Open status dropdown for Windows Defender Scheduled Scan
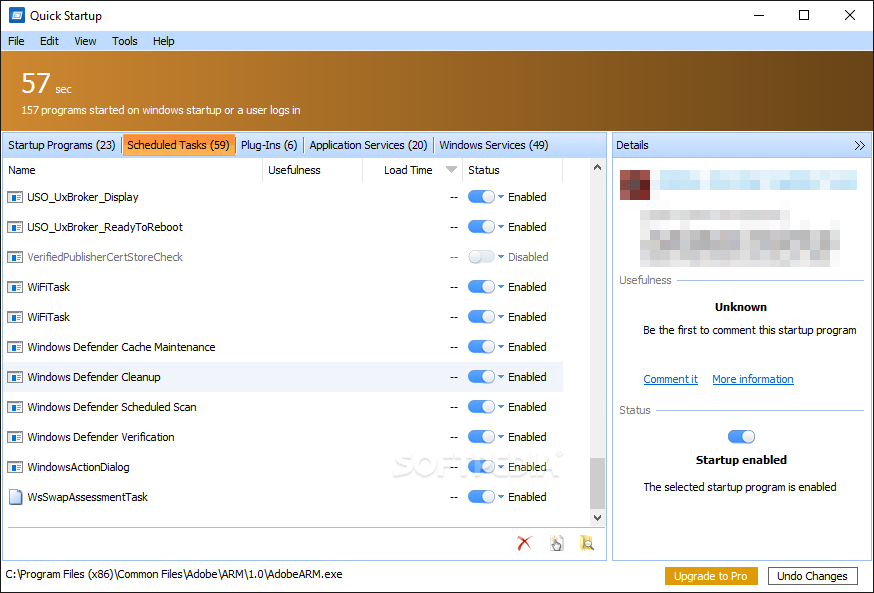The height and width of the screenshot is (593, 874). pos(501,407)
